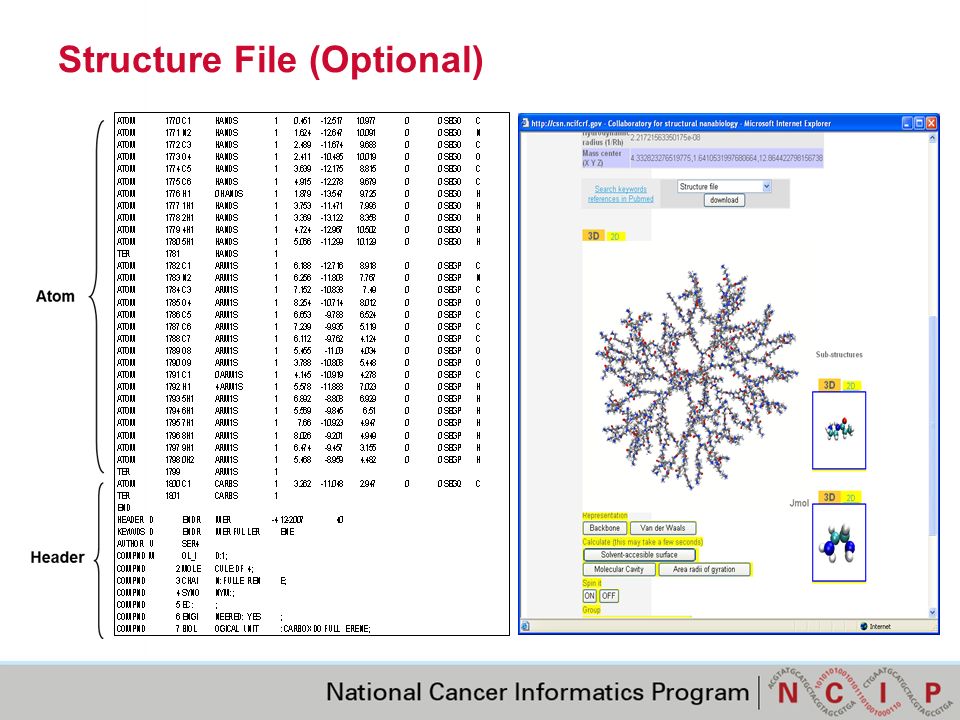Click the Calculate (this may take a few seconds) label
Image resolution: width=960 pixels, height=720 pixels.
coord(642,542)
